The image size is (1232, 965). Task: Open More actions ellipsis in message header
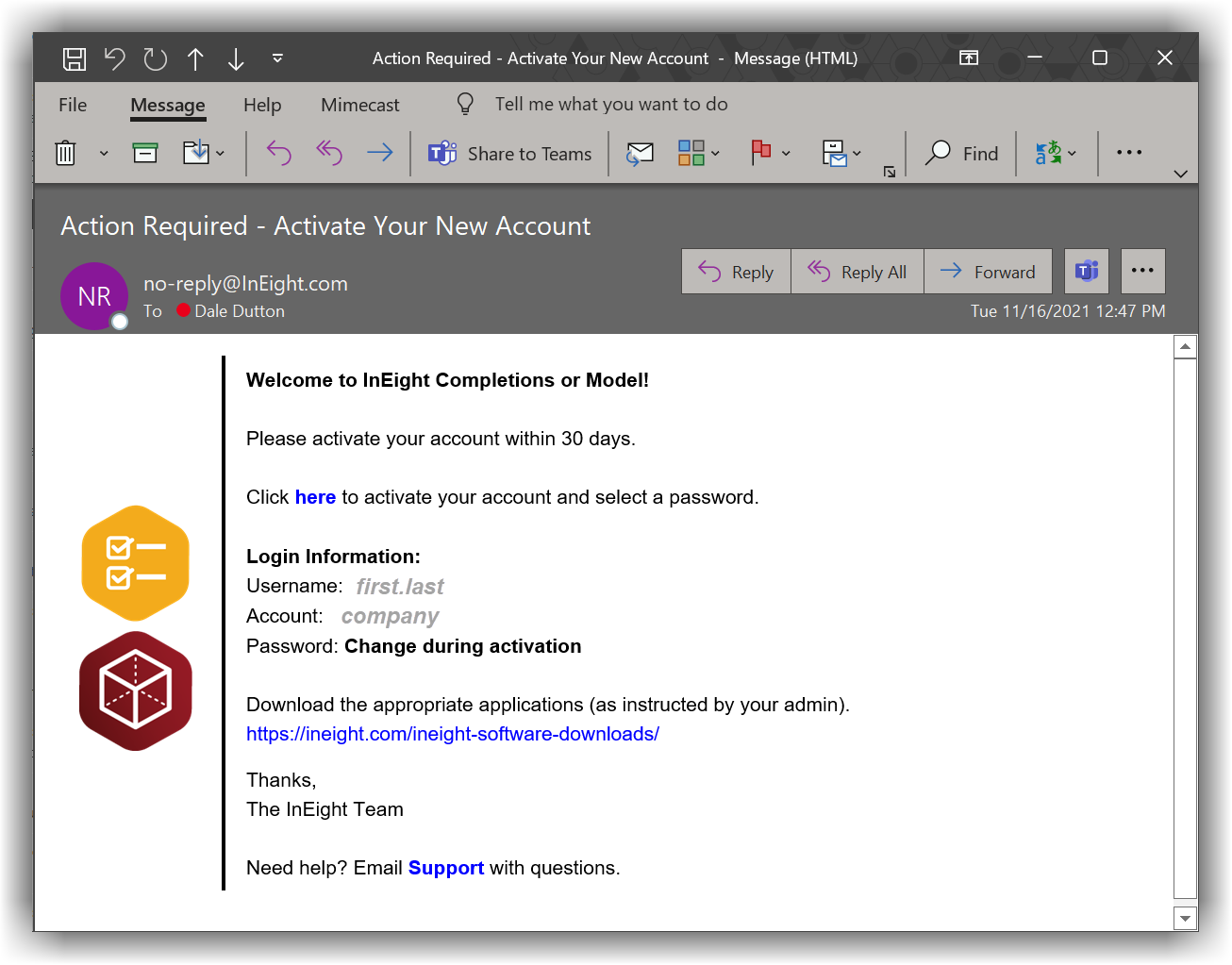click(x=1143, y=272)
